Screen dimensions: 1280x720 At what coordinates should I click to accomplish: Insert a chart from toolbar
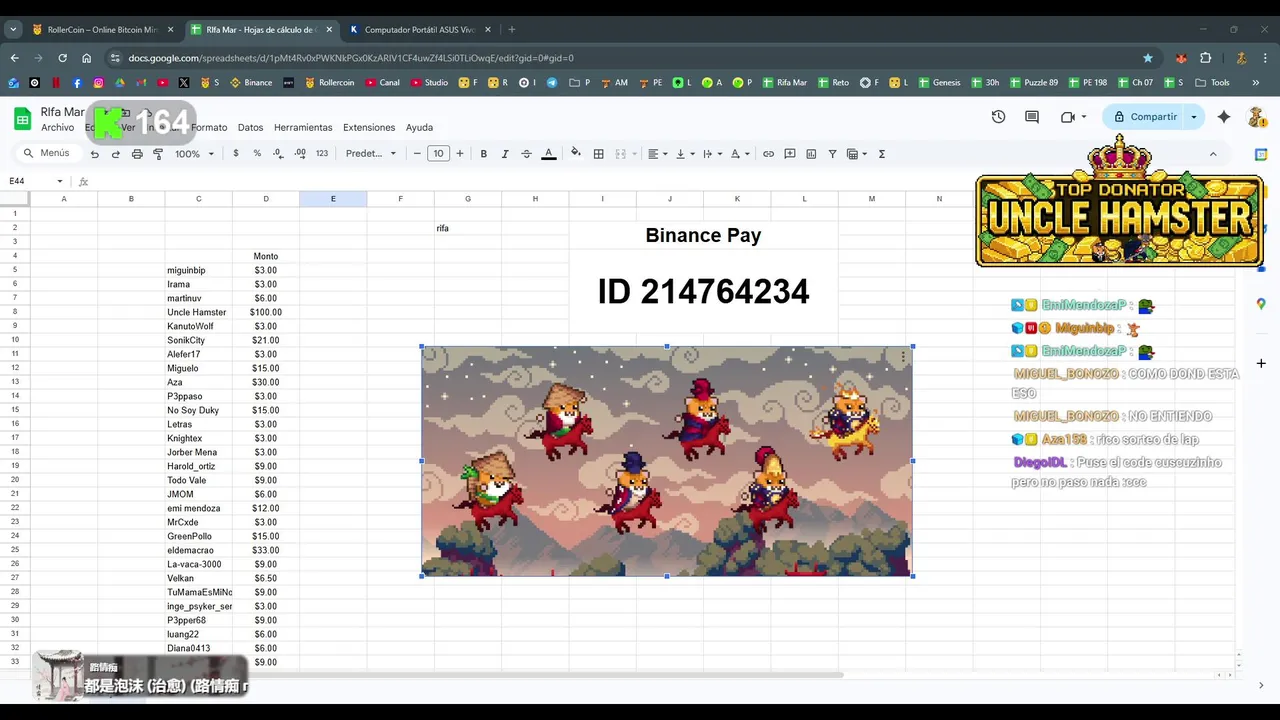(x=811, y=154)
